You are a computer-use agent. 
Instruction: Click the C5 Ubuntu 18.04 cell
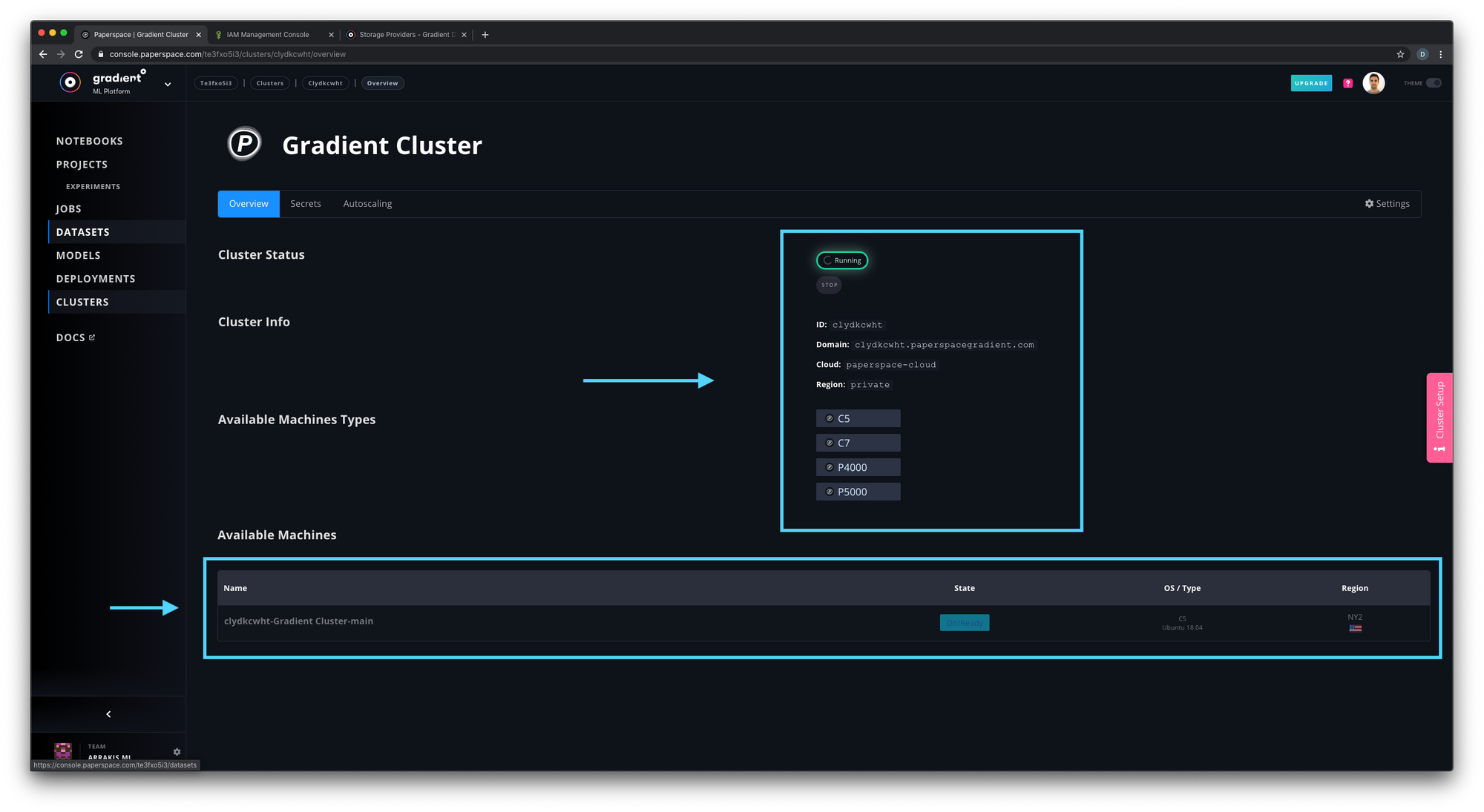pos(1182,623)
